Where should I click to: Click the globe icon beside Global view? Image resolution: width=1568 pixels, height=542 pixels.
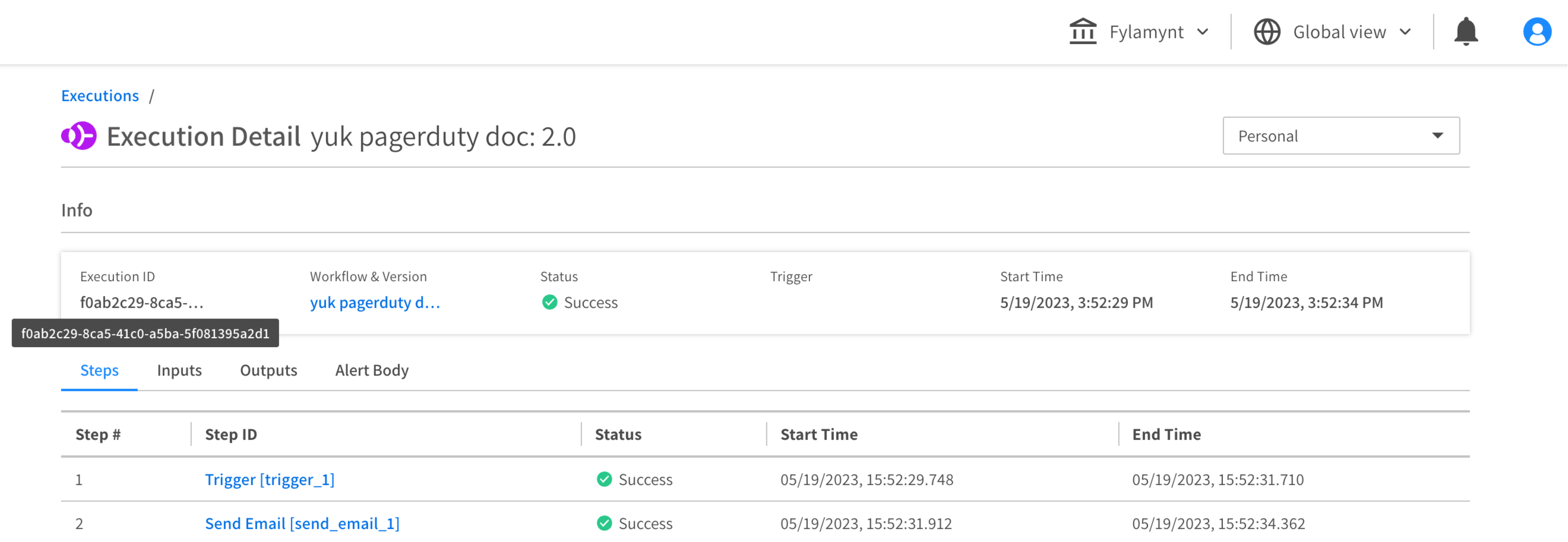coord(1267,31)
